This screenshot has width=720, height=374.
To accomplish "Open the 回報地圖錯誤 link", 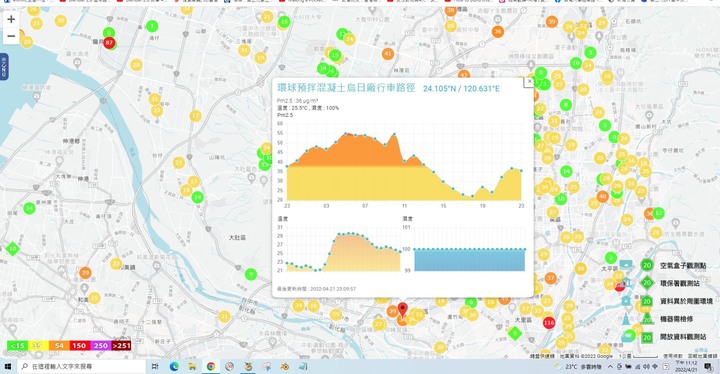I will [x=703, y=356].
